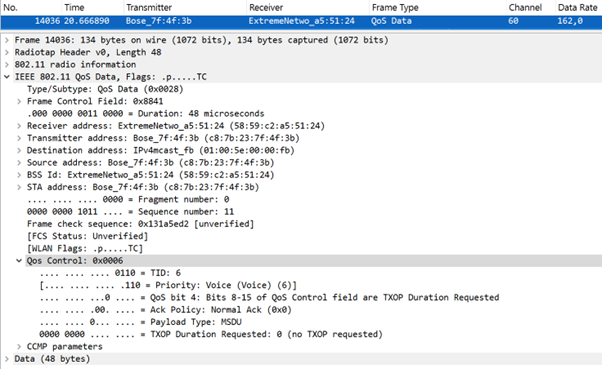Select the TID: 6 field line
This screenshot has height=369, width=602.
click(110, 273)
